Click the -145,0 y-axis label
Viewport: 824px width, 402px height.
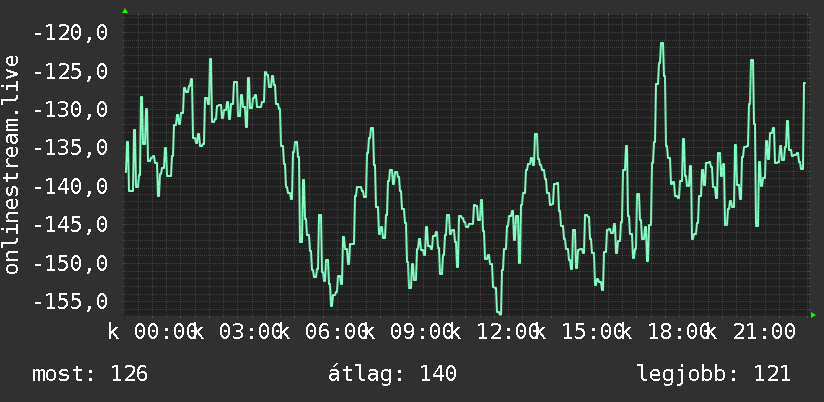pos(70,225)
